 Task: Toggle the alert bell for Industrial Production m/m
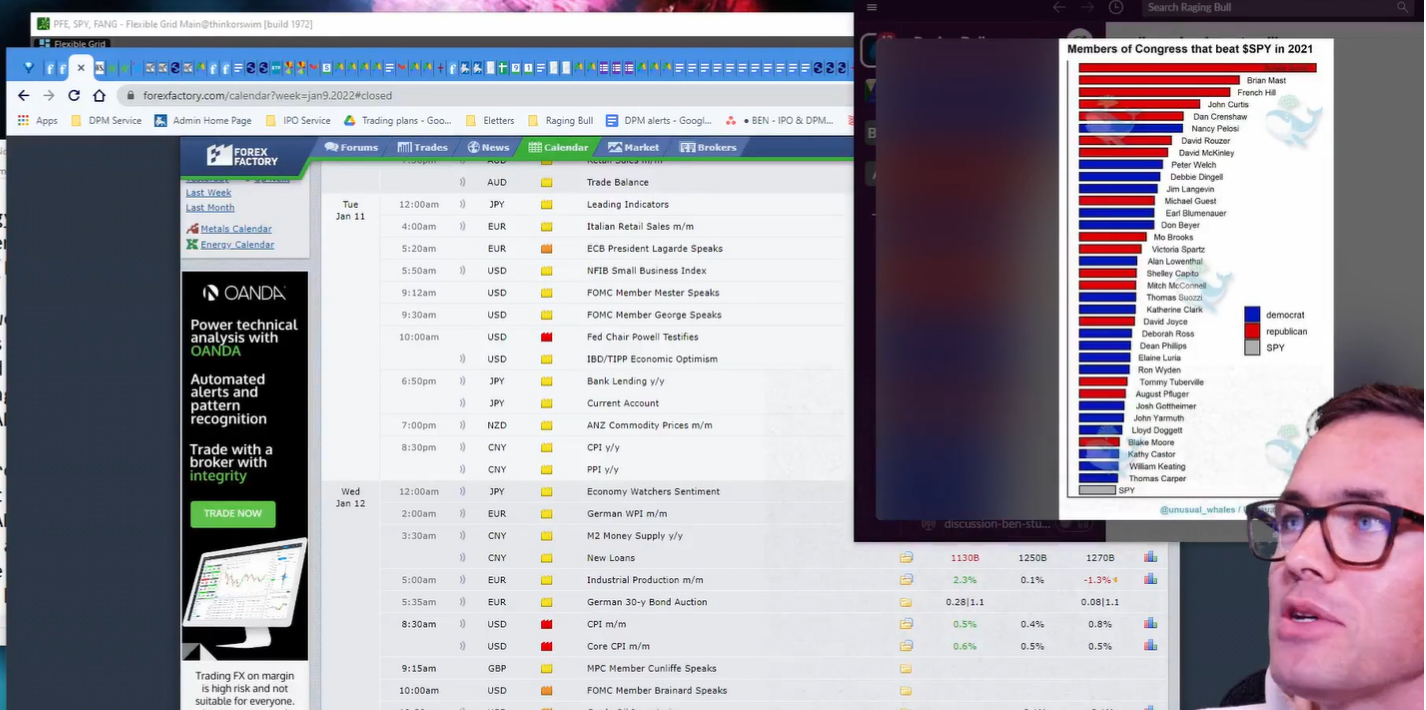coord(462,580)
